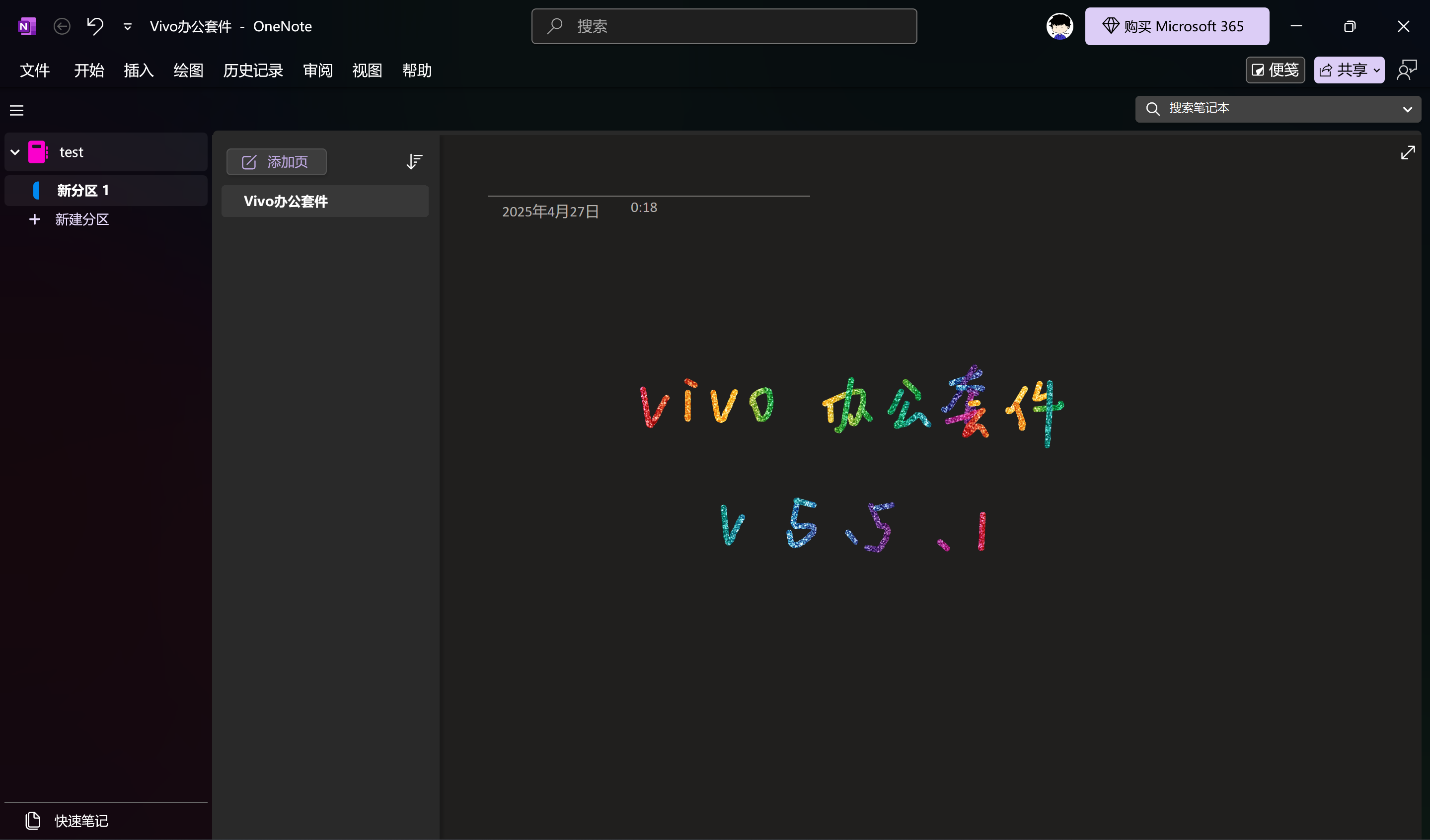Open the 插入 Insert menu tab
Image resolution: width=1430 pixels, height=840 pixels.
point(139,70)
